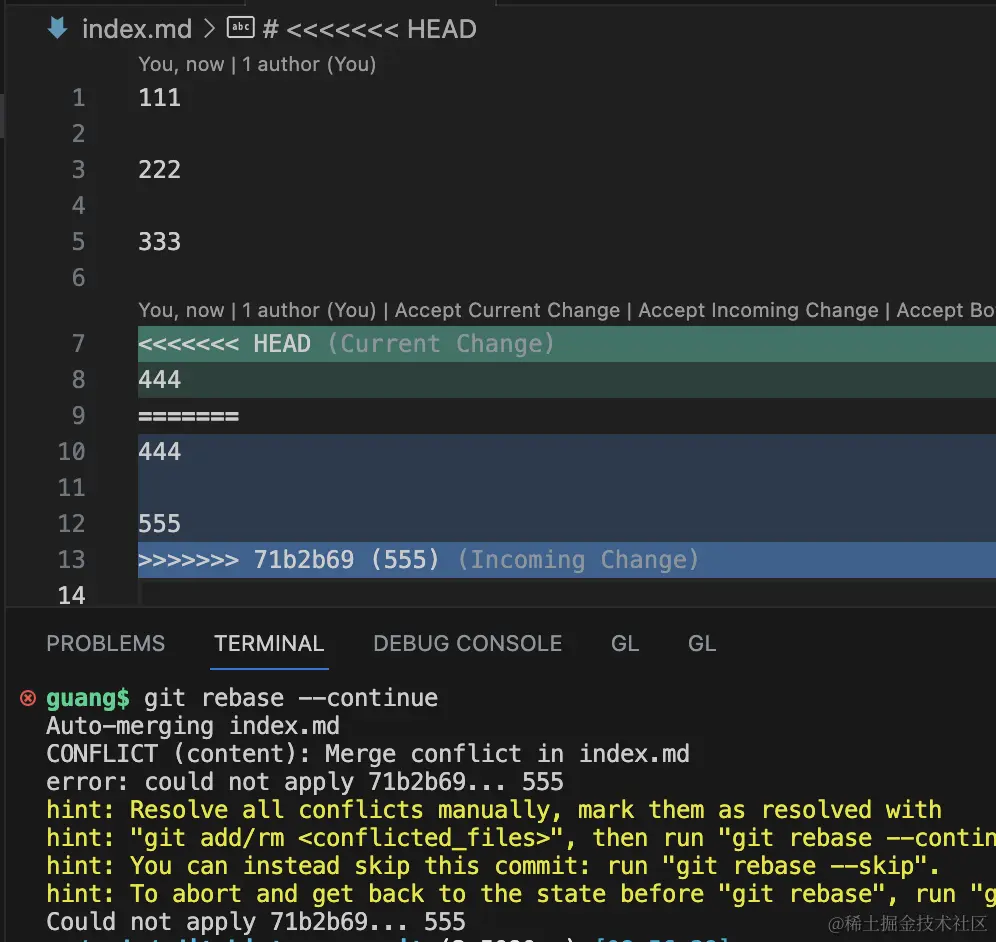The height and width of the screenshot is (942, 996).
Task: Click line number 14 in the gutter
Action: (72, 595)
